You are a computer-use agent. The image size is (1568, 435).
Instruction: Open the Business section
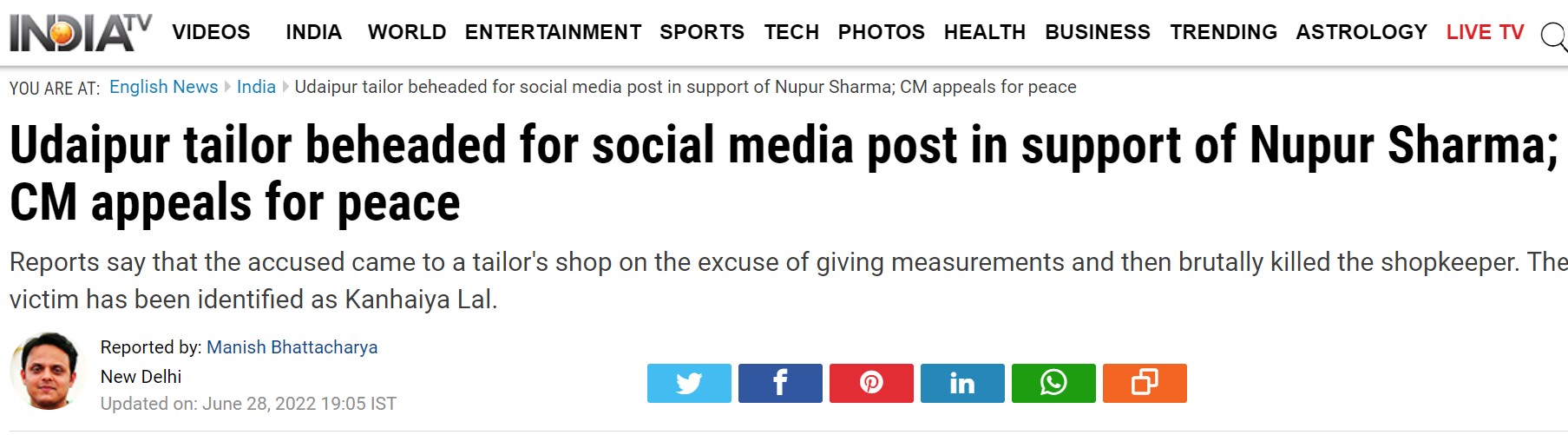click(x=1097, y=32)
